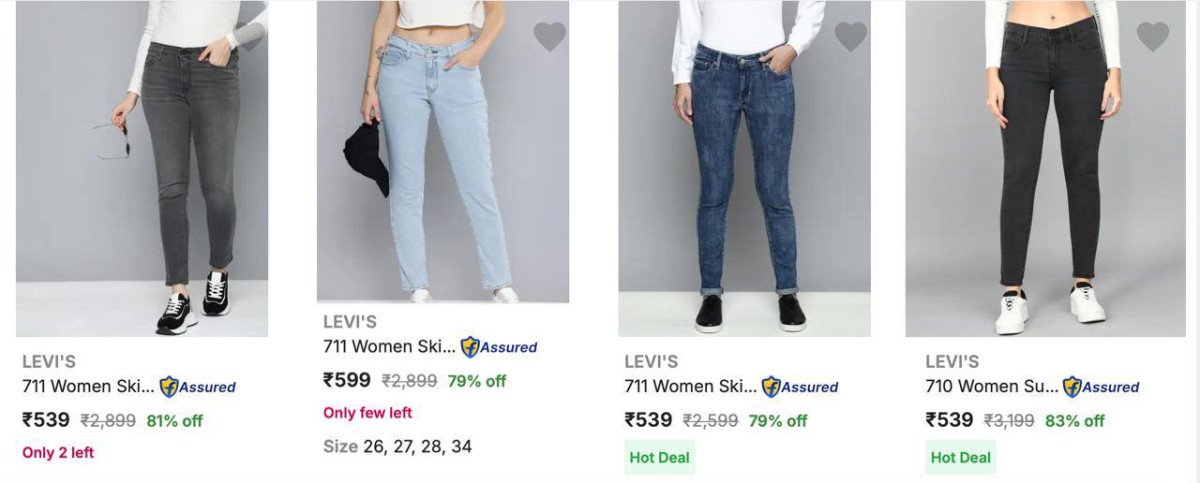Viewport: 1200px width, 483px height.
Task: Open the grey skinny jeans product image
Action: [x=142, y=168]
